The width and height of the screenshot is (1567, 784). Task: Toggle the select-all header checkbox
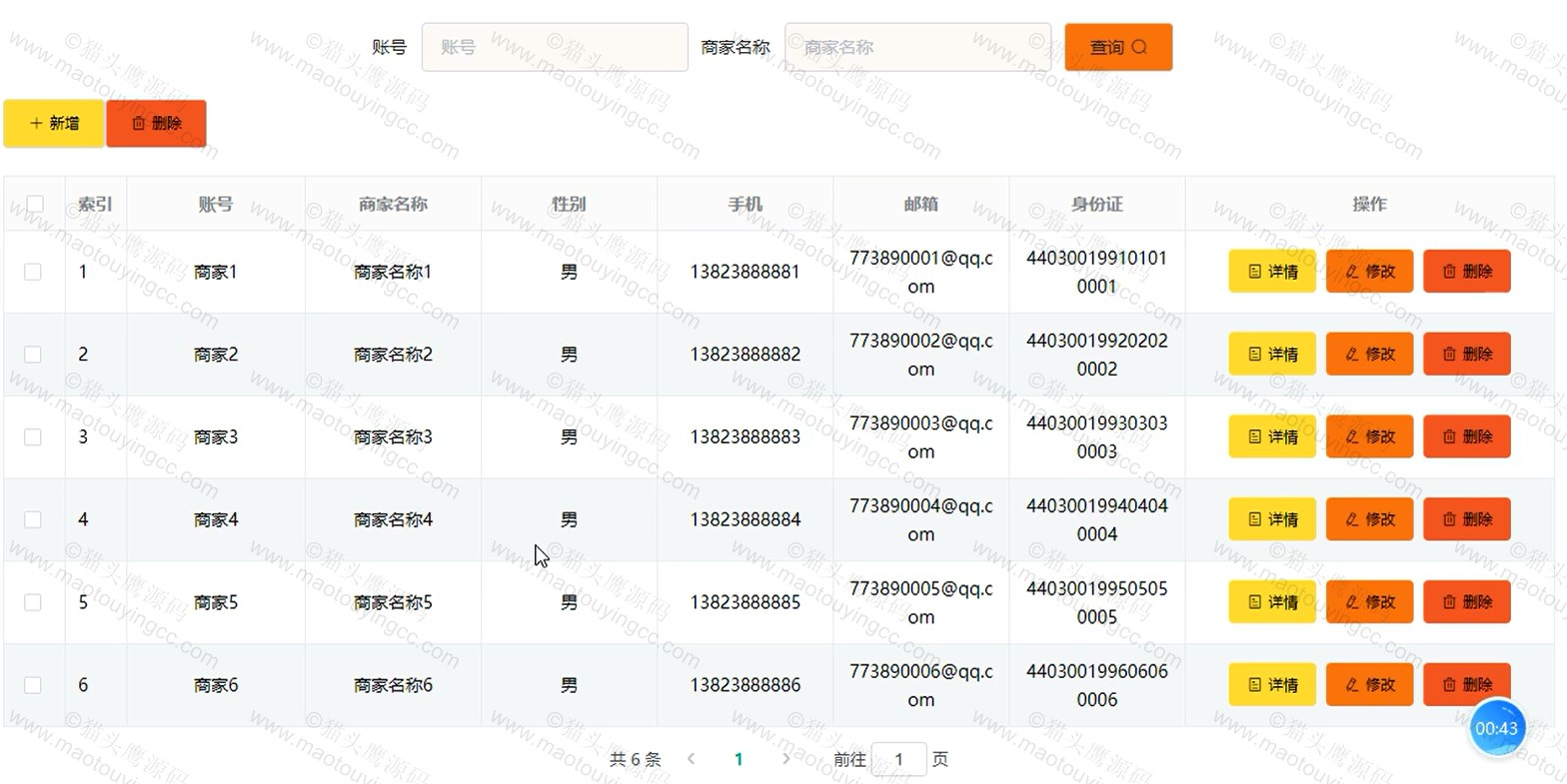35,204
